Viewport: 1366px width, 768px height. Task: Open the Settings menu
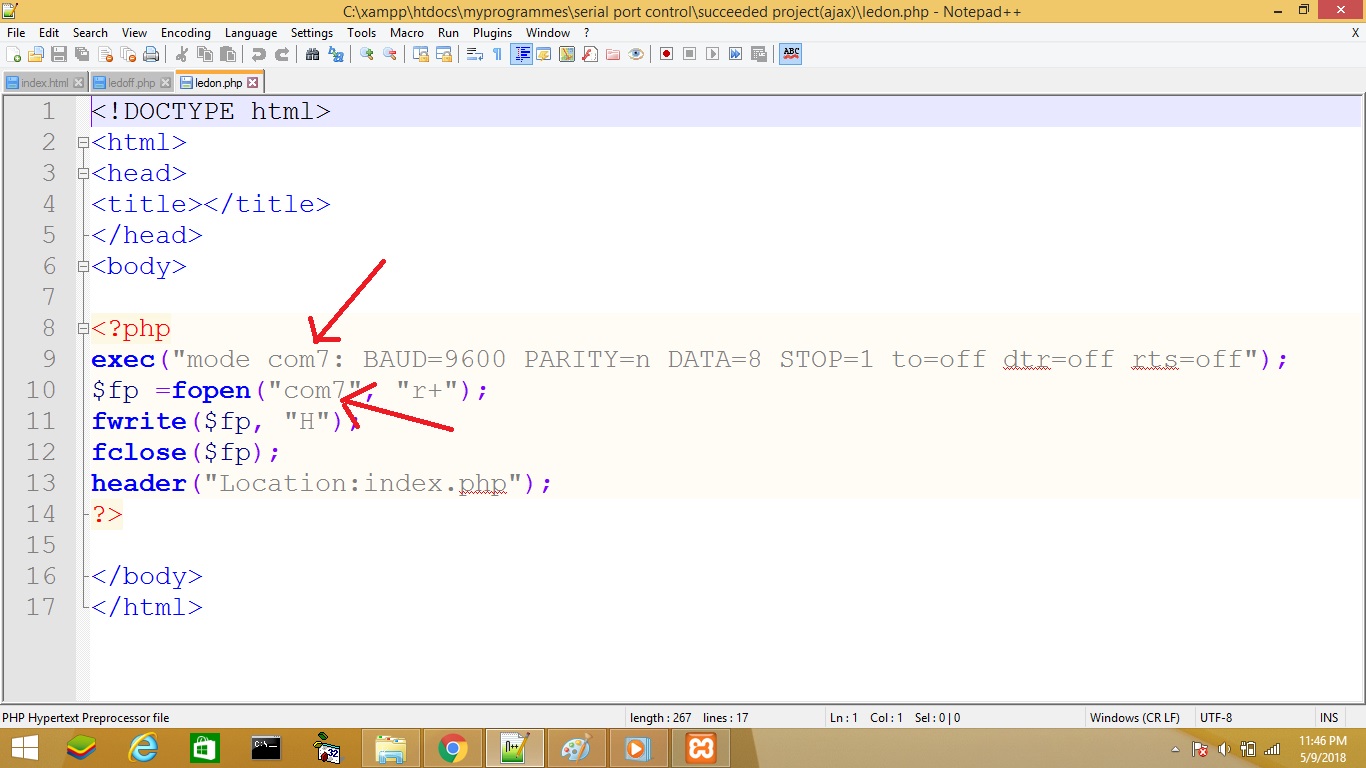(x=312, y=33)
